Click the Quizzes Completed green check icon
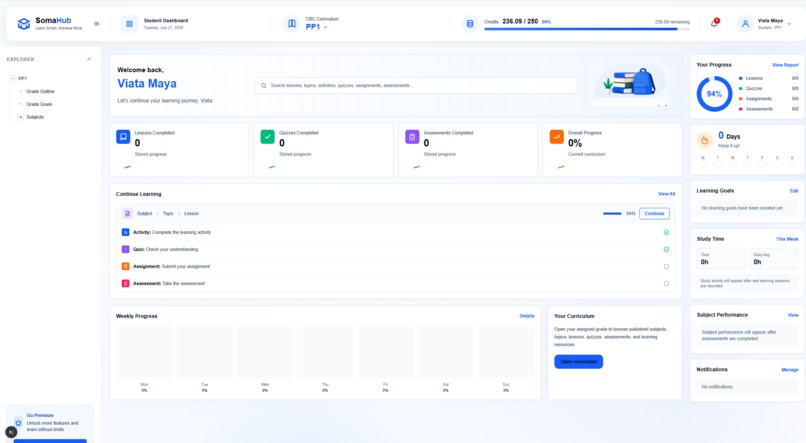 267,137
